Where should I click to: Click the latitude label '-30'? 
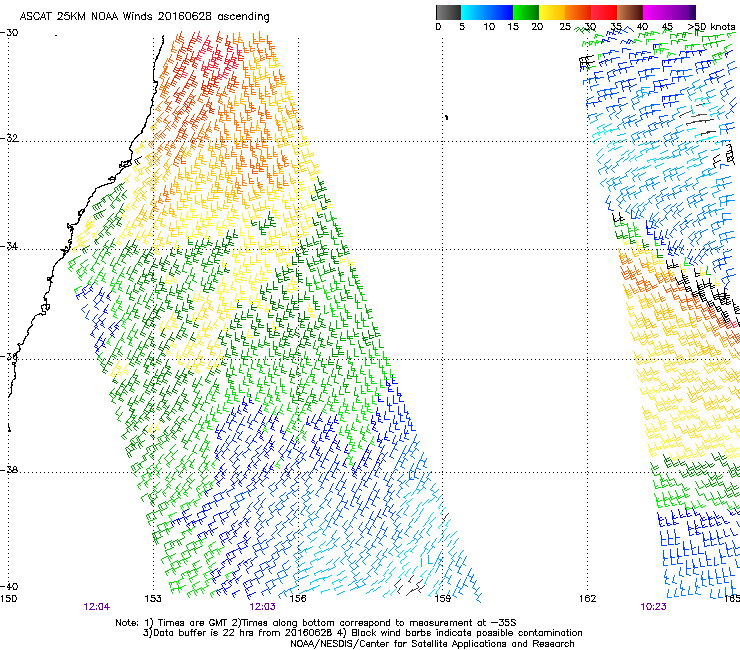(9, 33)
